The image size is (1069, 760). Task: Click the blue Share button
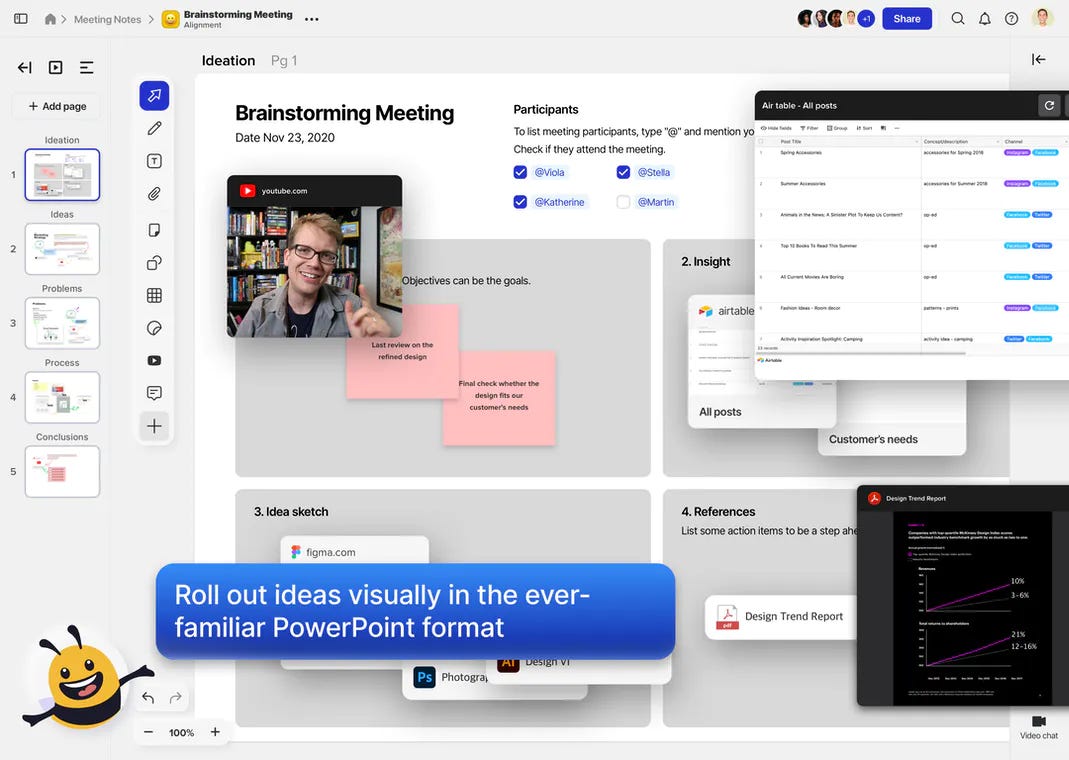(906, 19)
